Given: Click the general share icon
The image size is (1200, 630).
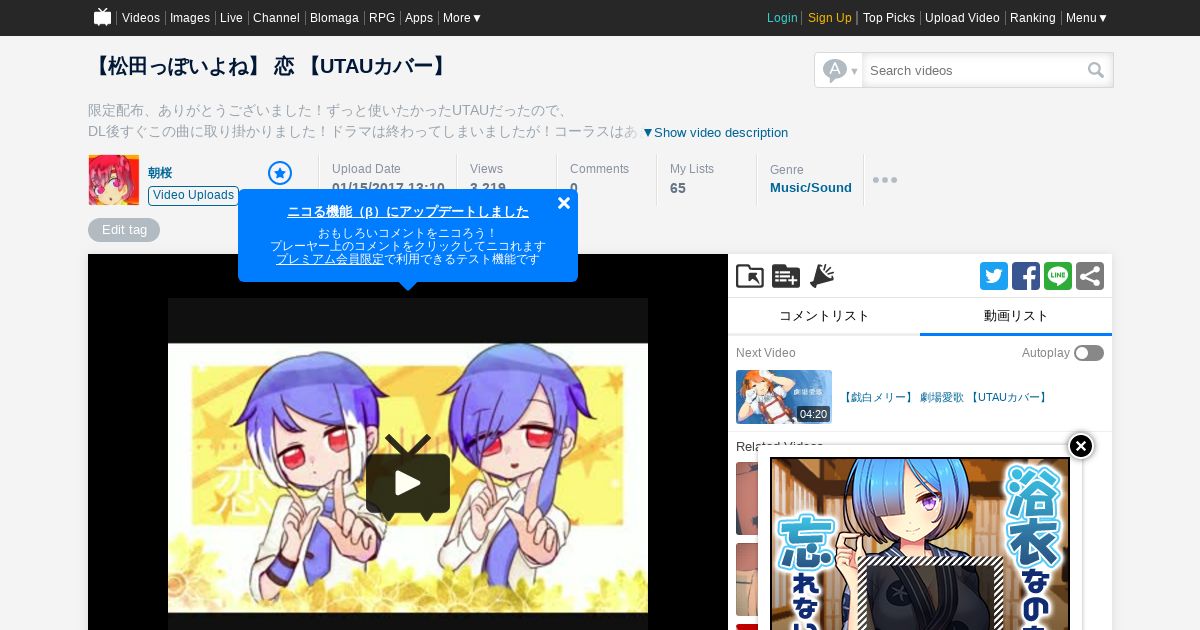Looking at the screenshot, I should pyautogui.click(x=1090, y=276).
